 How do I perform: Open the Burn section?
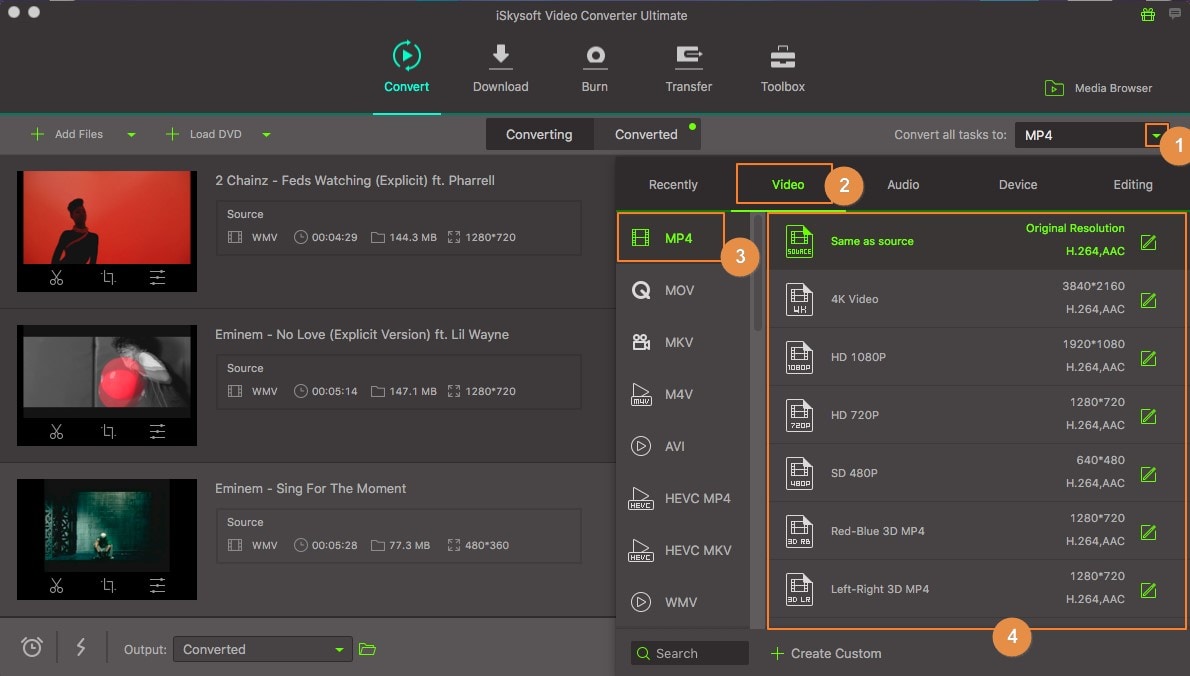(595, 68)
